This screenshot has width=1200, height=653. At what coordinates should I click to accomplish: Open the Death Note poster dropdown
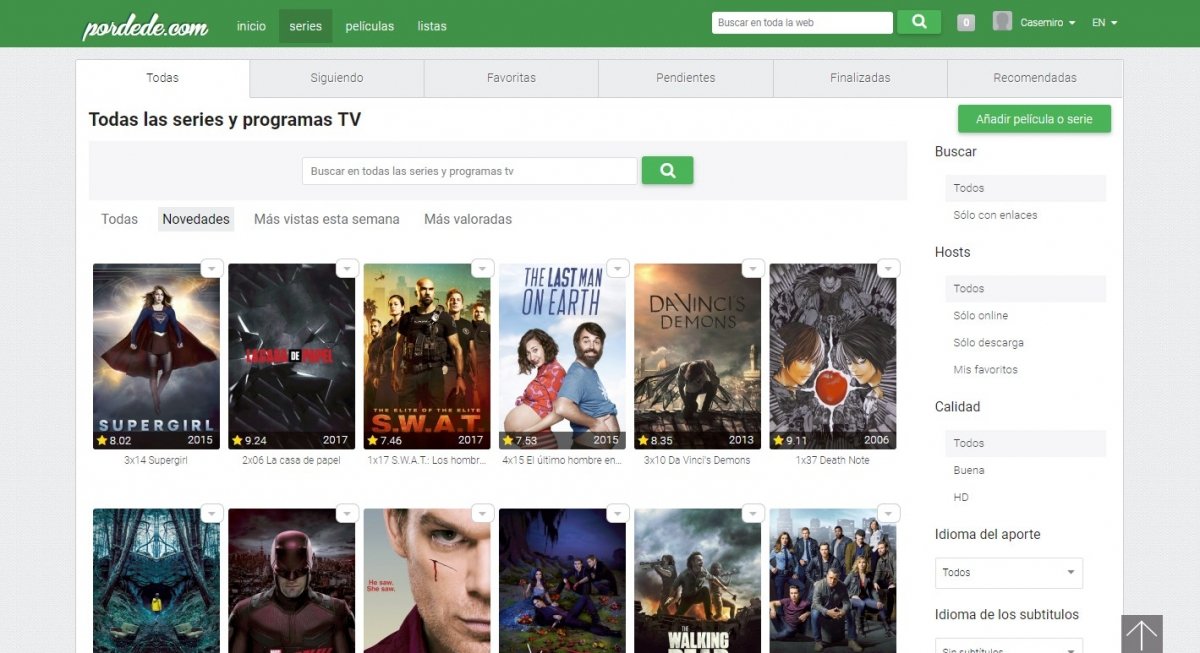point(888,268)
